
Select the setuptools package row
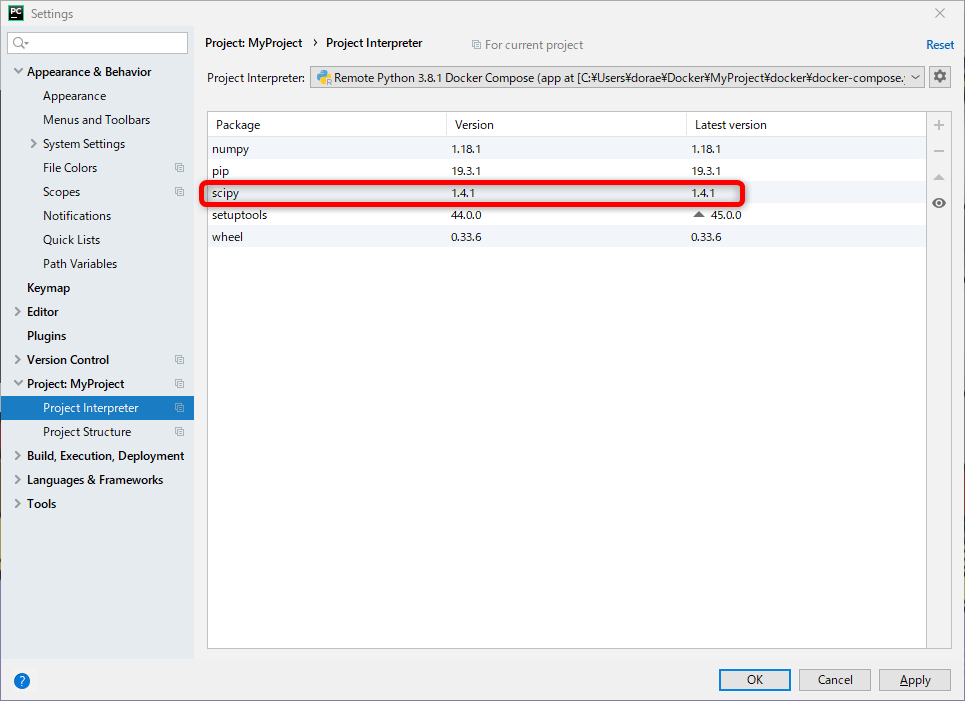(567, 215)
